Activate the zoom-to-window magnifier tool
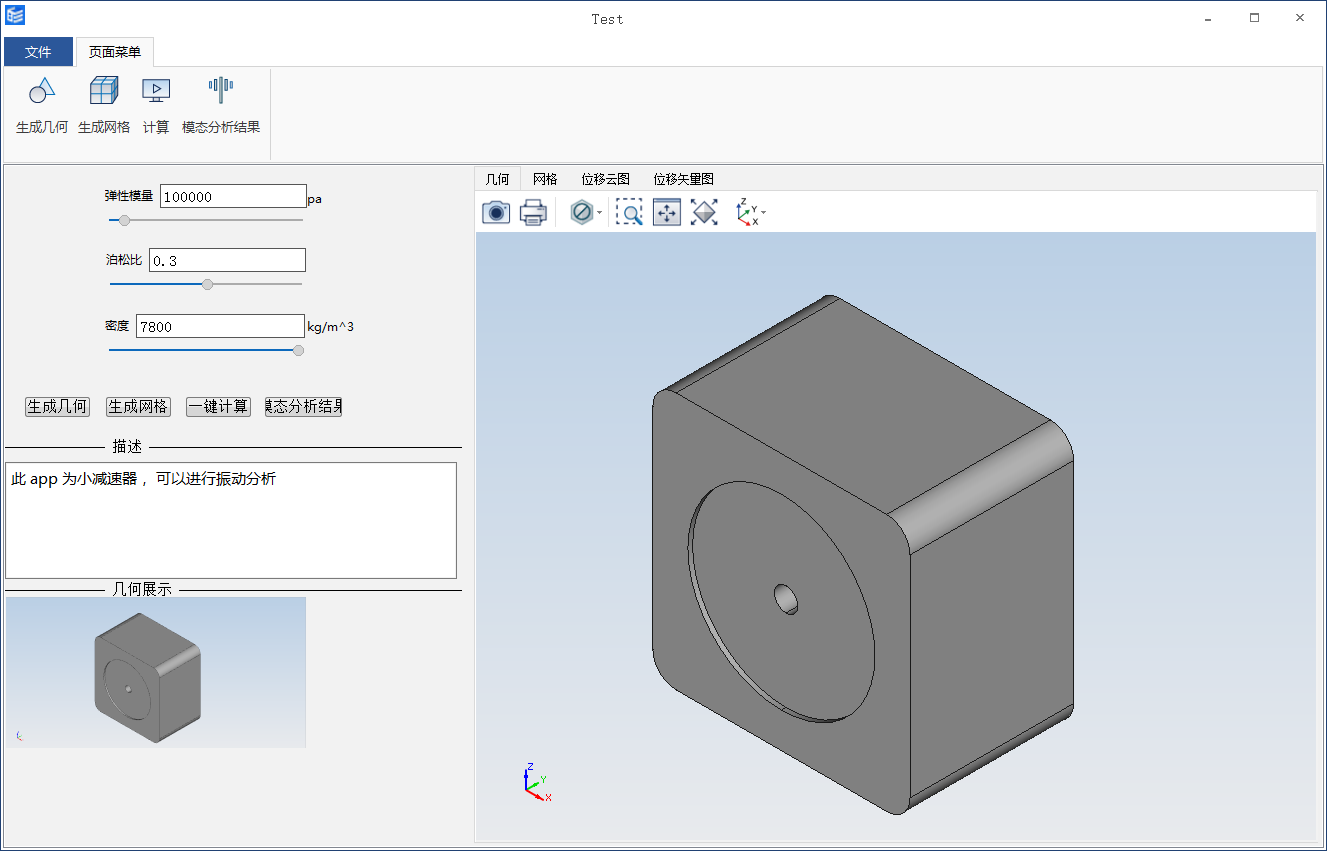The width and height of the screenshot is (1327, 851). (x=629, y=212)
